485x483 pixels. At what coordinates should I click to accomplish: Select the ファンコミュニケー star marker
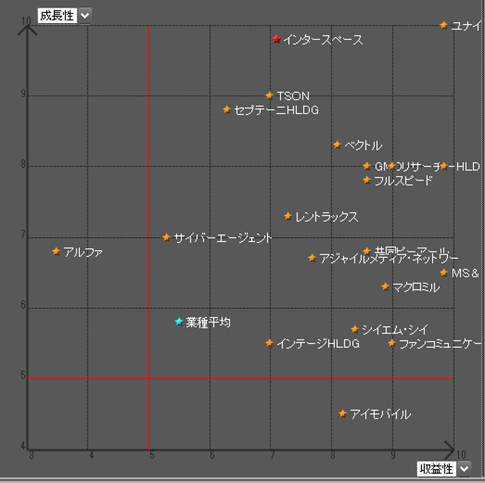pos(392,343)
